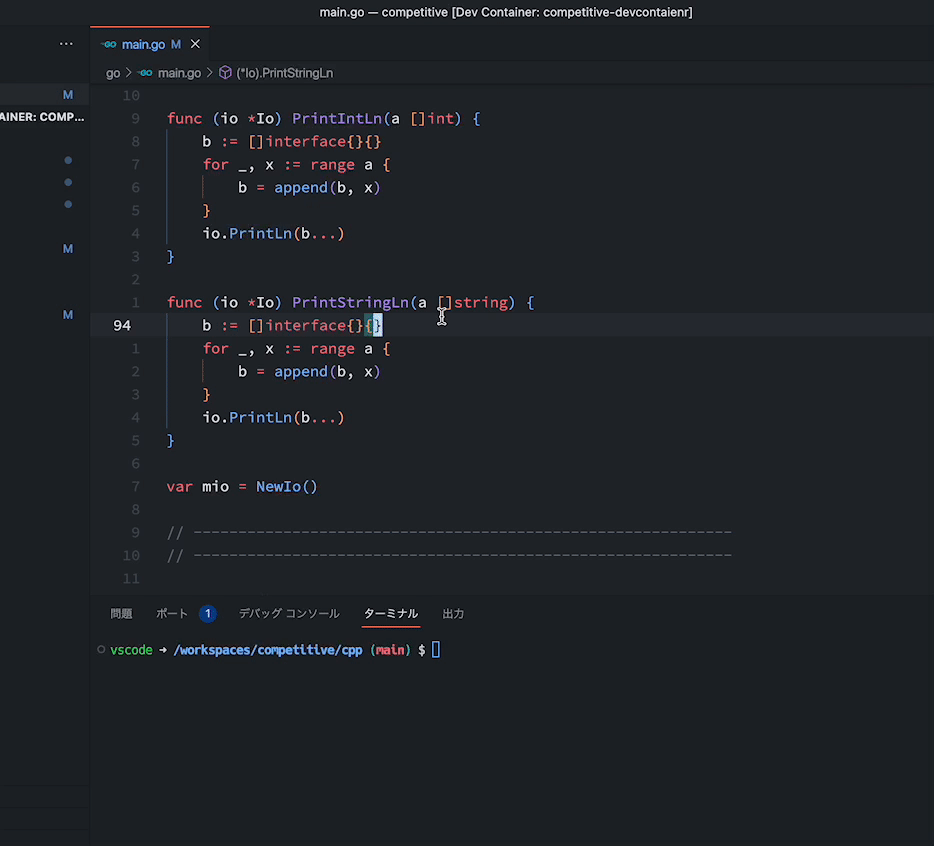Click the DEV CONTAINER label in the sidebar
The height and width of the screenshot is (846, 934).
coord(42,116)
